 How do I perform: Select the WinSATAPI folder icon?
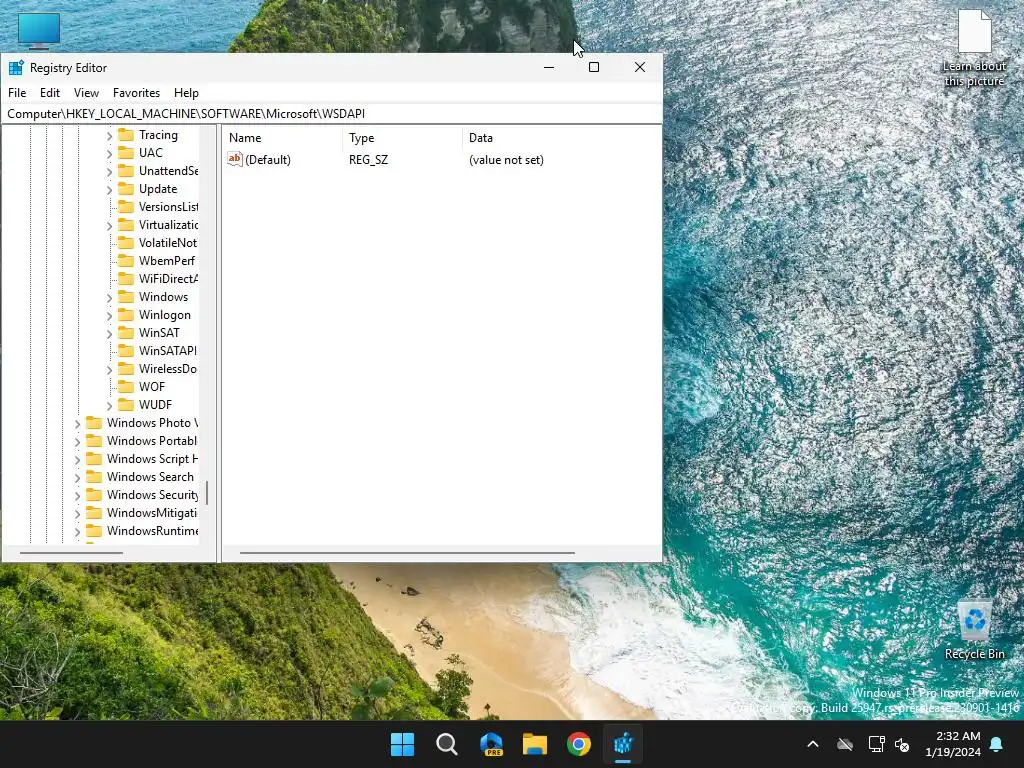[126, 351]
